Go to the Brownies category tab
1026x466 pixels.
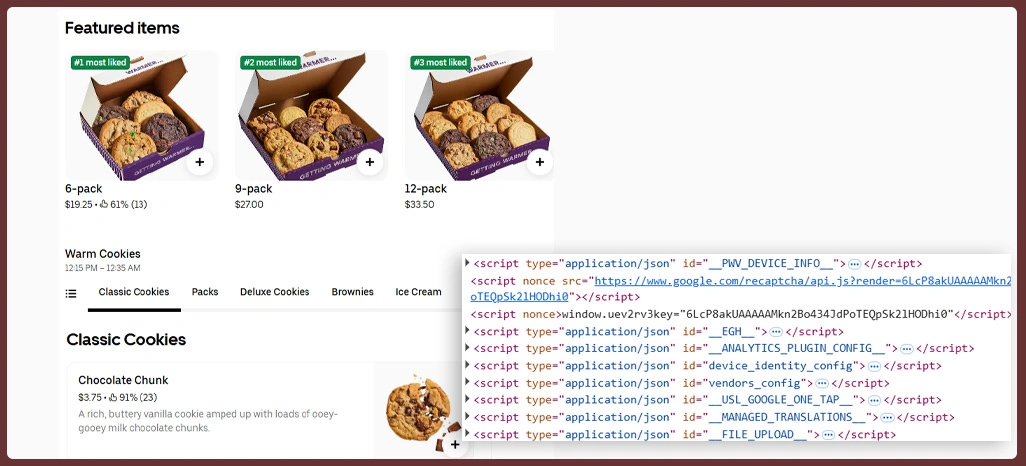pyautogui.click(x=352, y=292)
